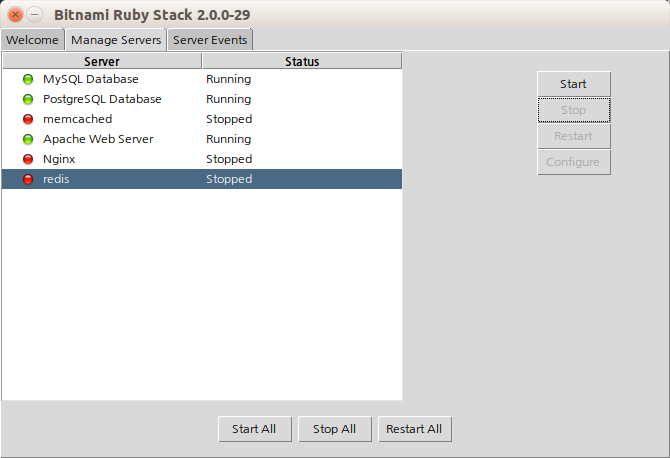670x458 pixels.
Task: Click the Stopped status of redis
Action: coord(229,179)
